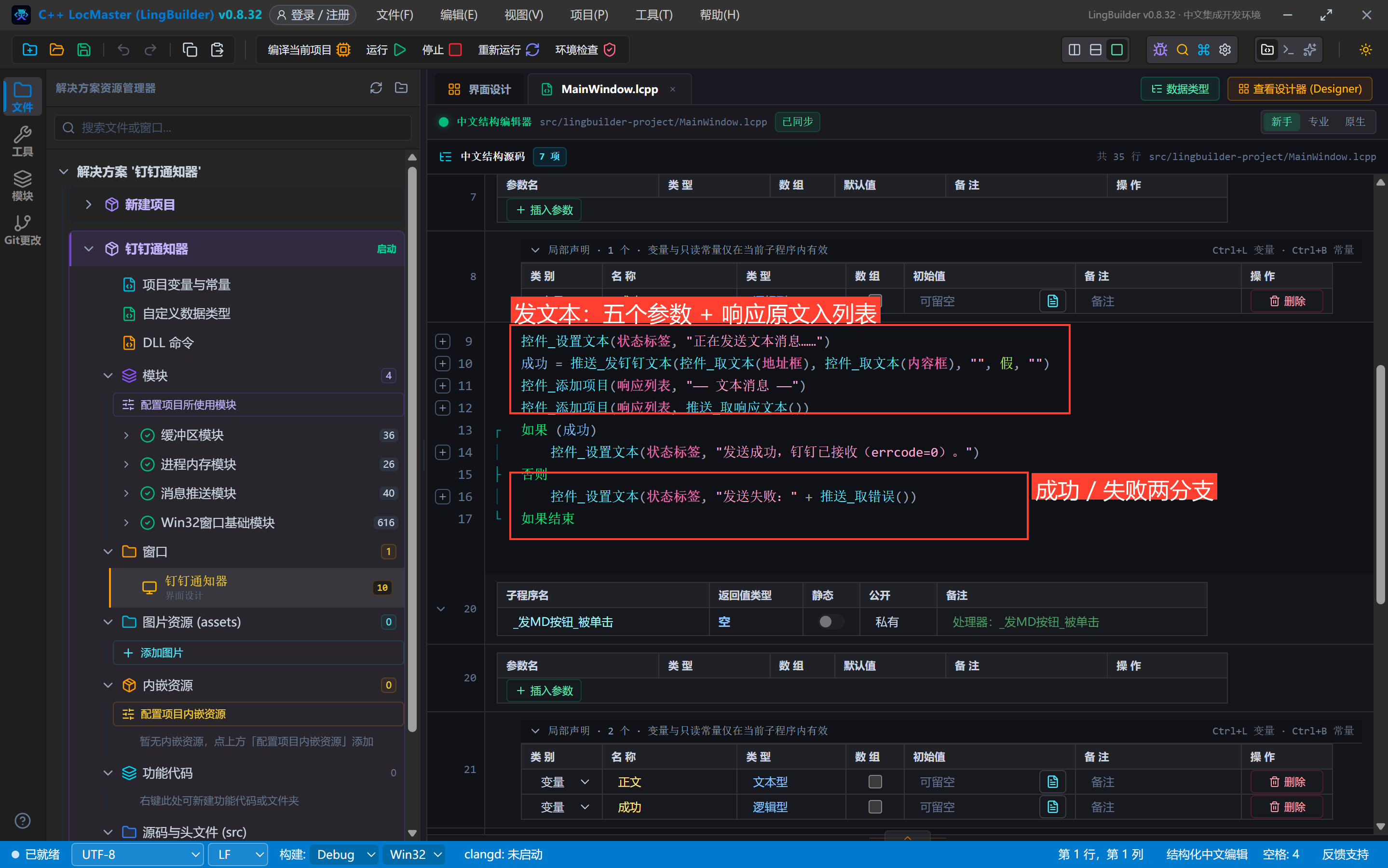
Task: Click the 查看设计器 (Designer) button
Action: [x=1300, y=89]
